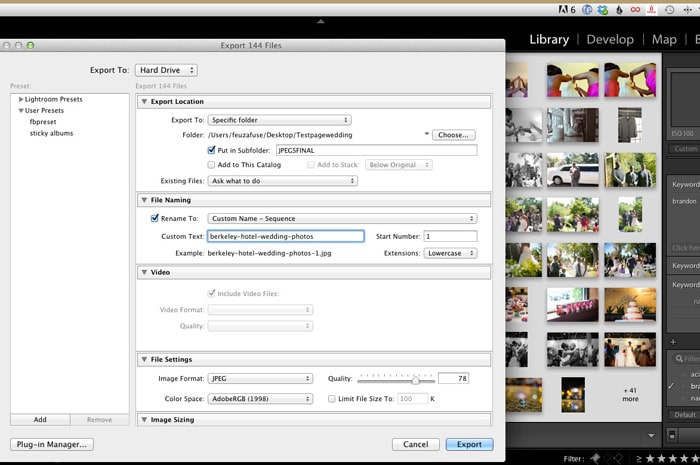Open the Image Format JPEG dropdown

(260, 378)
